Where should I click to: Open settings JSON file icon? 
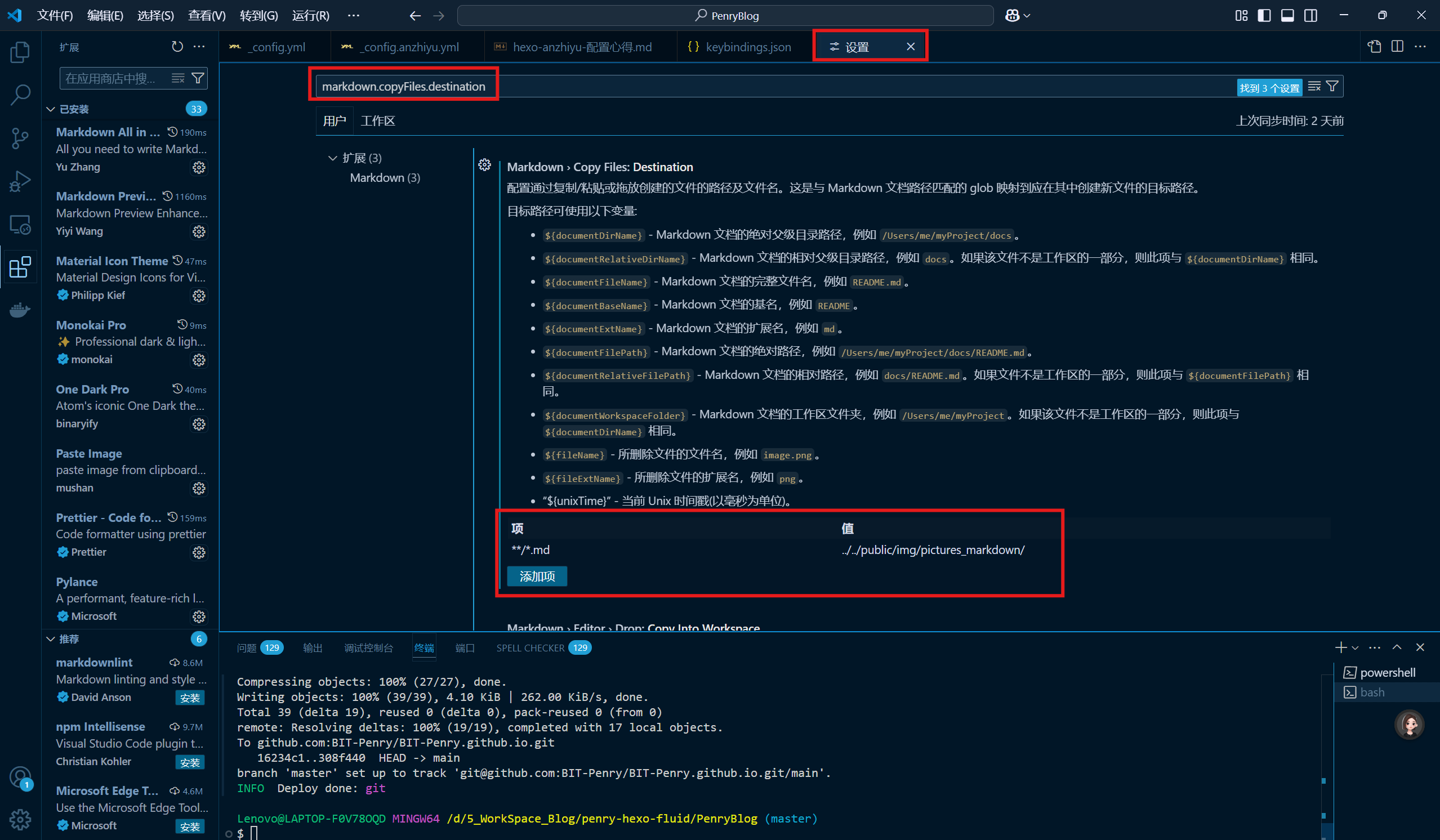1374,47
